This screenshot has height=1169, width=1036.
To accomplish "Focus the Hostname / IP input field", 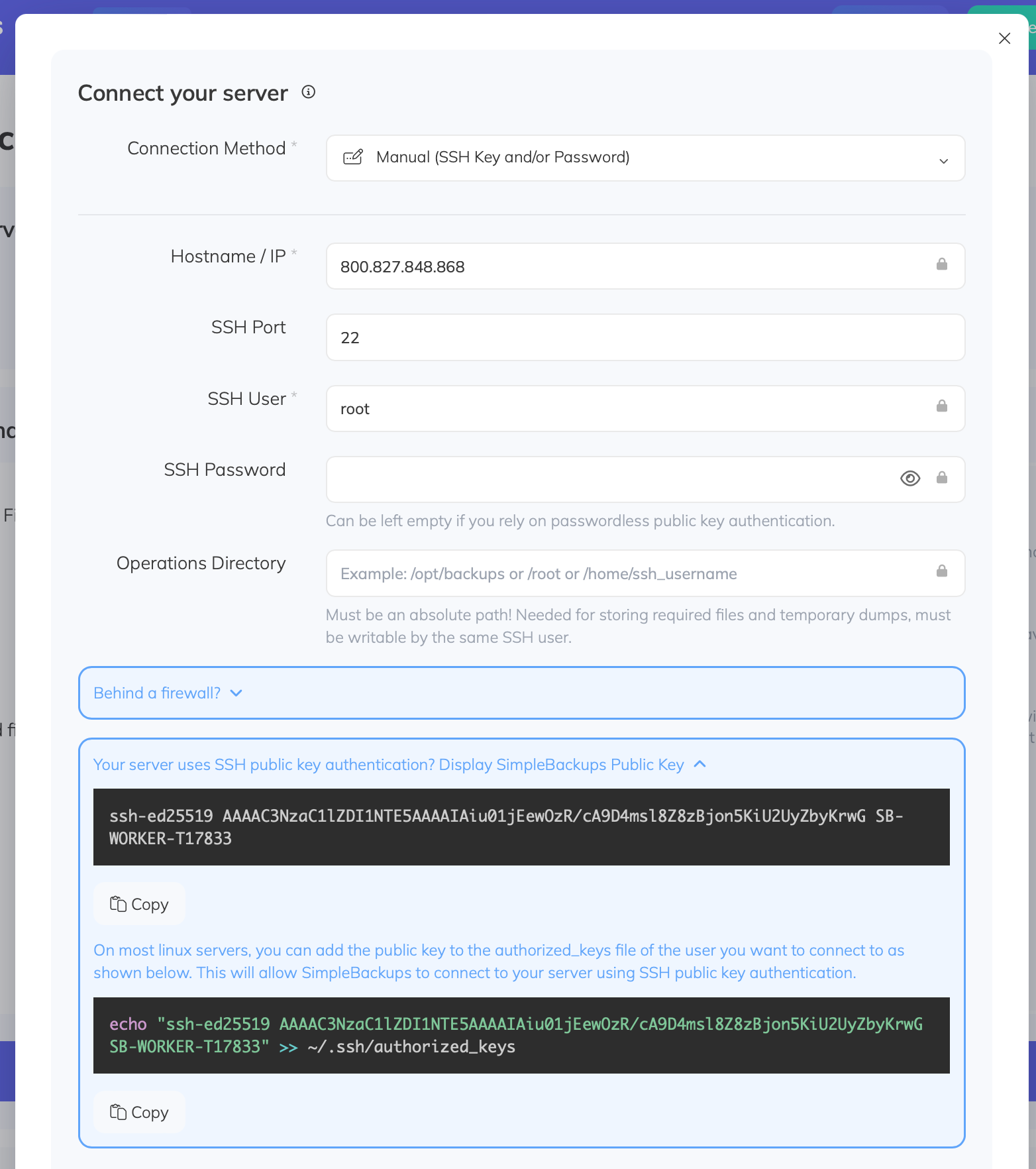I will (x=645, y=266).
